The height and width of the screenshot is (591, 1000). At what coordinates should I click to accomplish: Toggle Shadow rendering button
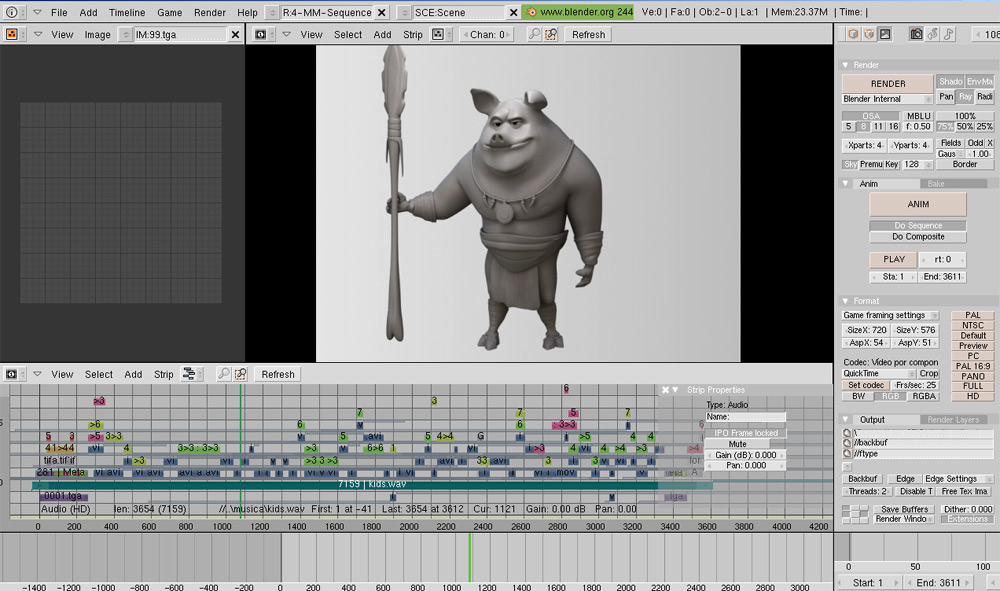[x=950, y=82]
